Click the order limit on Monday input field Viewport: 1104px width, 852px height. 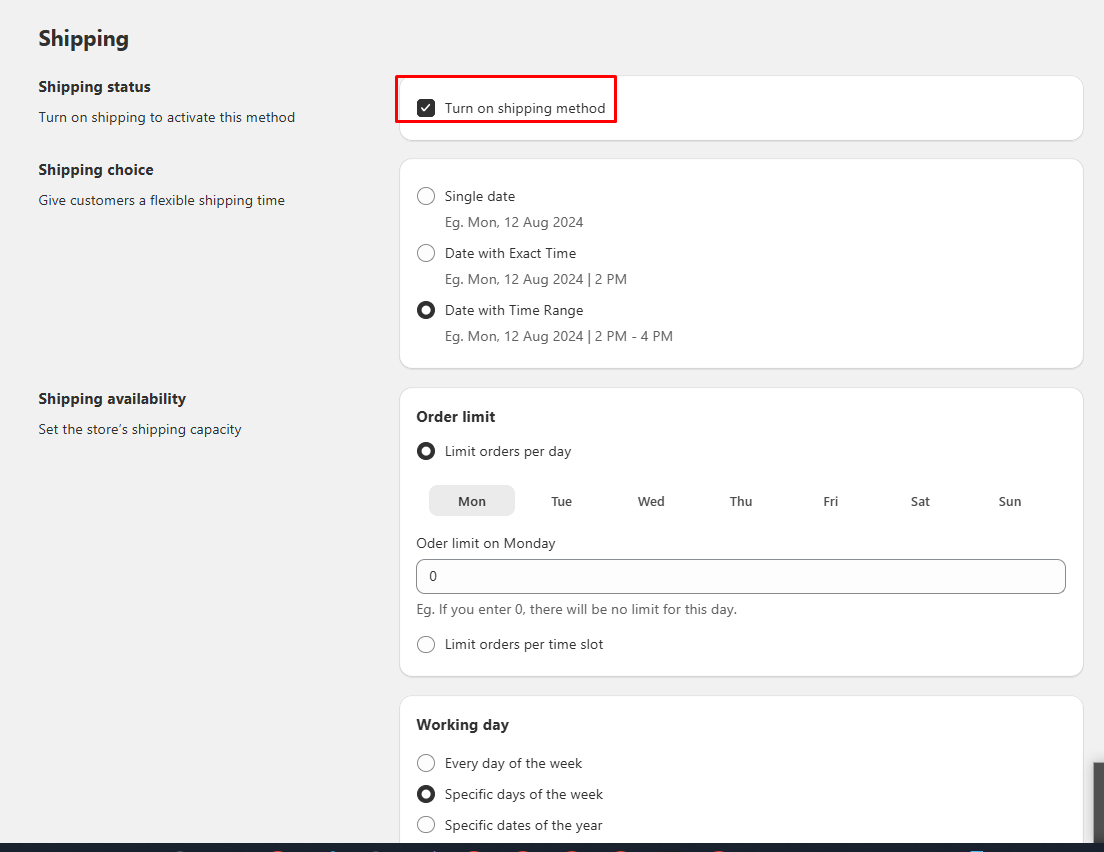tap(740, 577)
